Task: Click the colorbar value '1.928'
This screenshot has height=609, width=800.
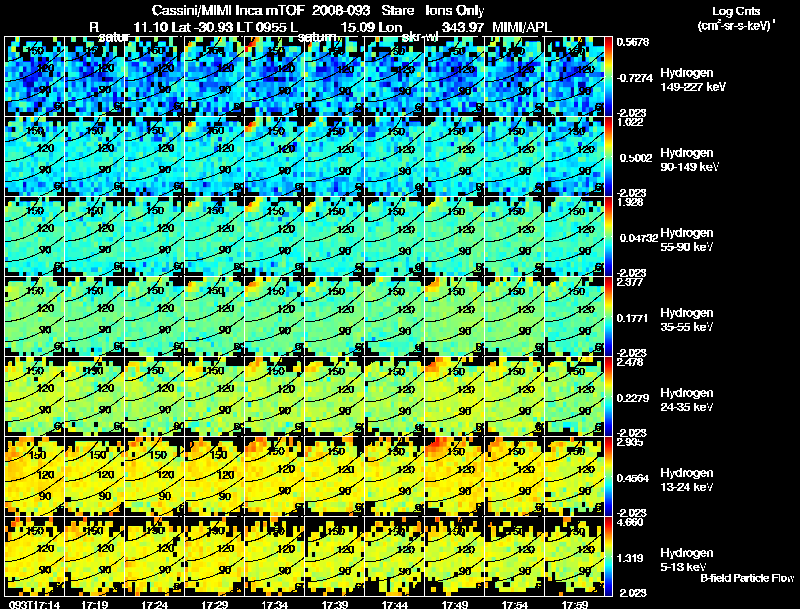Action: coord(630,202)
